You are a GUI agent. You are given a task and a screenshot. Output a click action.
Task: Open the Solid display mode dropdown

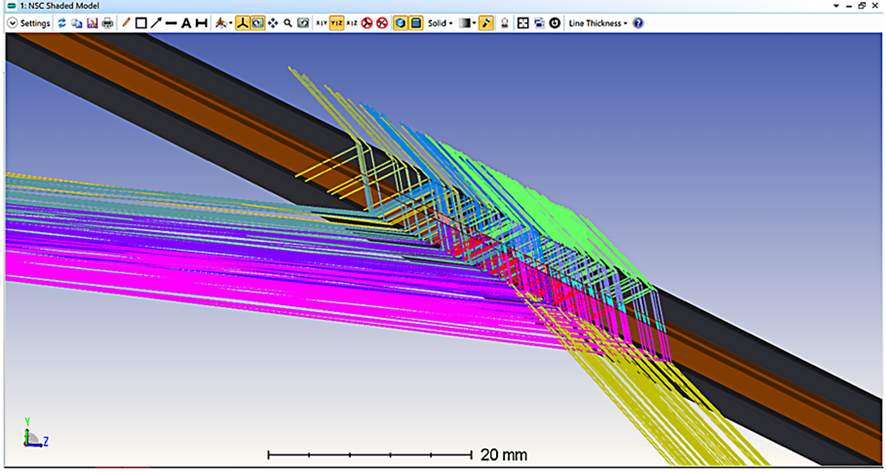tap(440, 22)
